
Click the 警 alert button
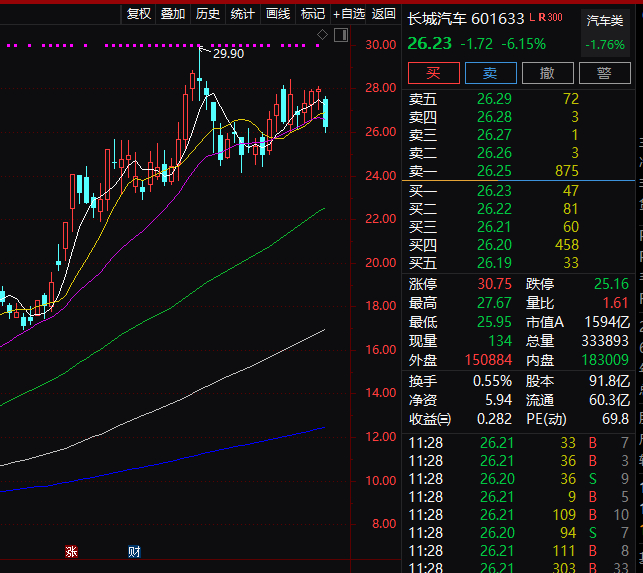click(604, 73)
